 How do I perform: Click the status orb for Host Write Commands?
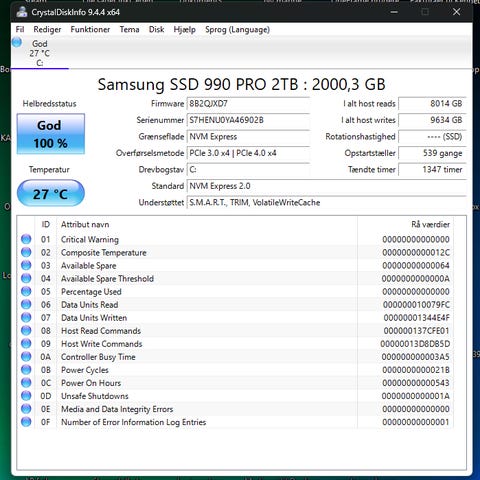coord(26,344)
